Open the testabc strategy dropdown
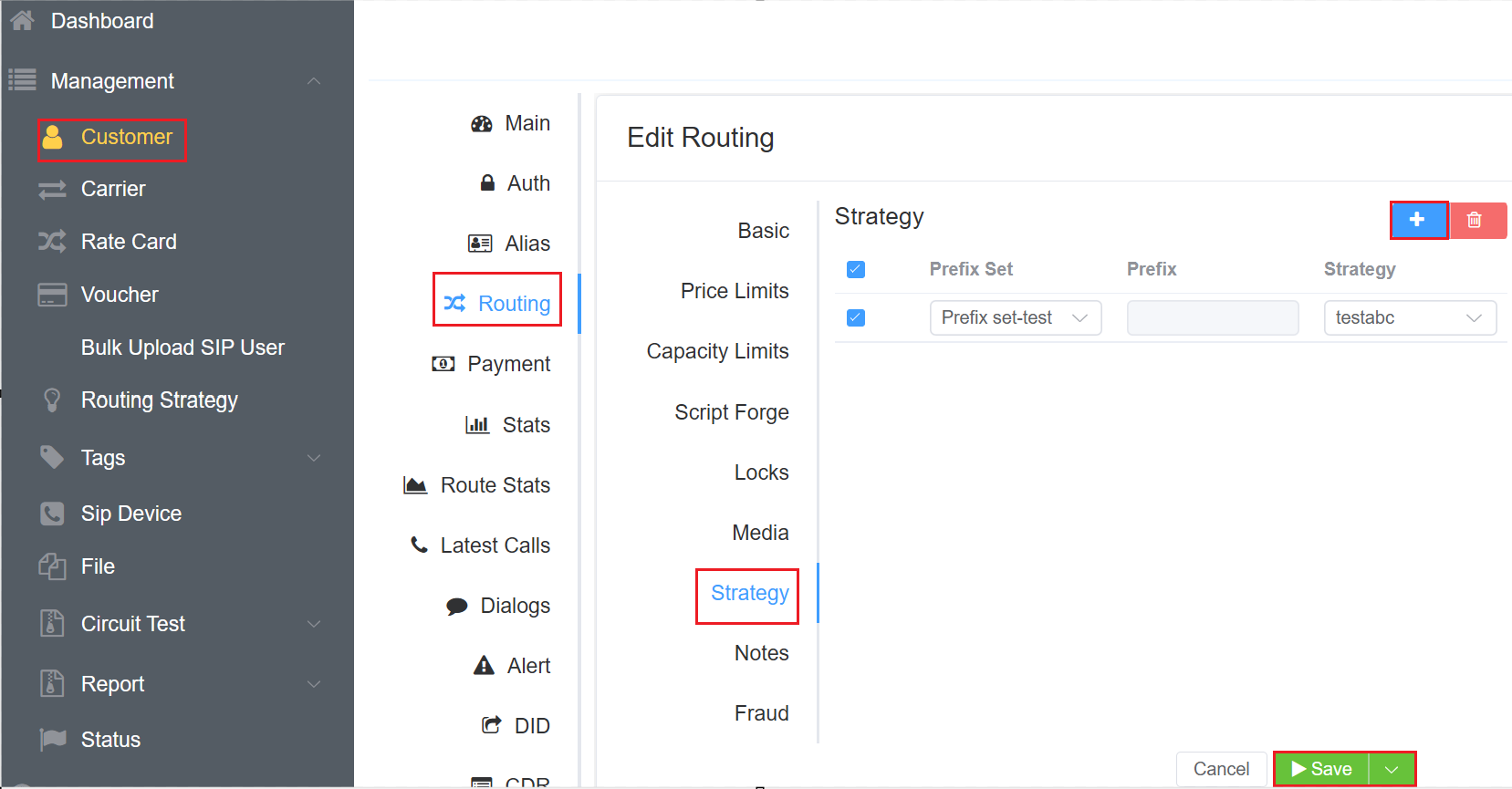The width and height of the screenshot is (1512, 789). pyautogui.click(x=1409, y=317)
